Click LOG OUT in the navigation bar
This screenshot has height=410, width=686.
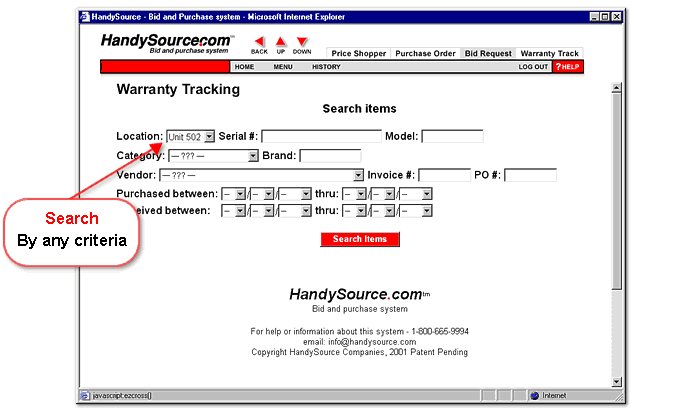533,67
